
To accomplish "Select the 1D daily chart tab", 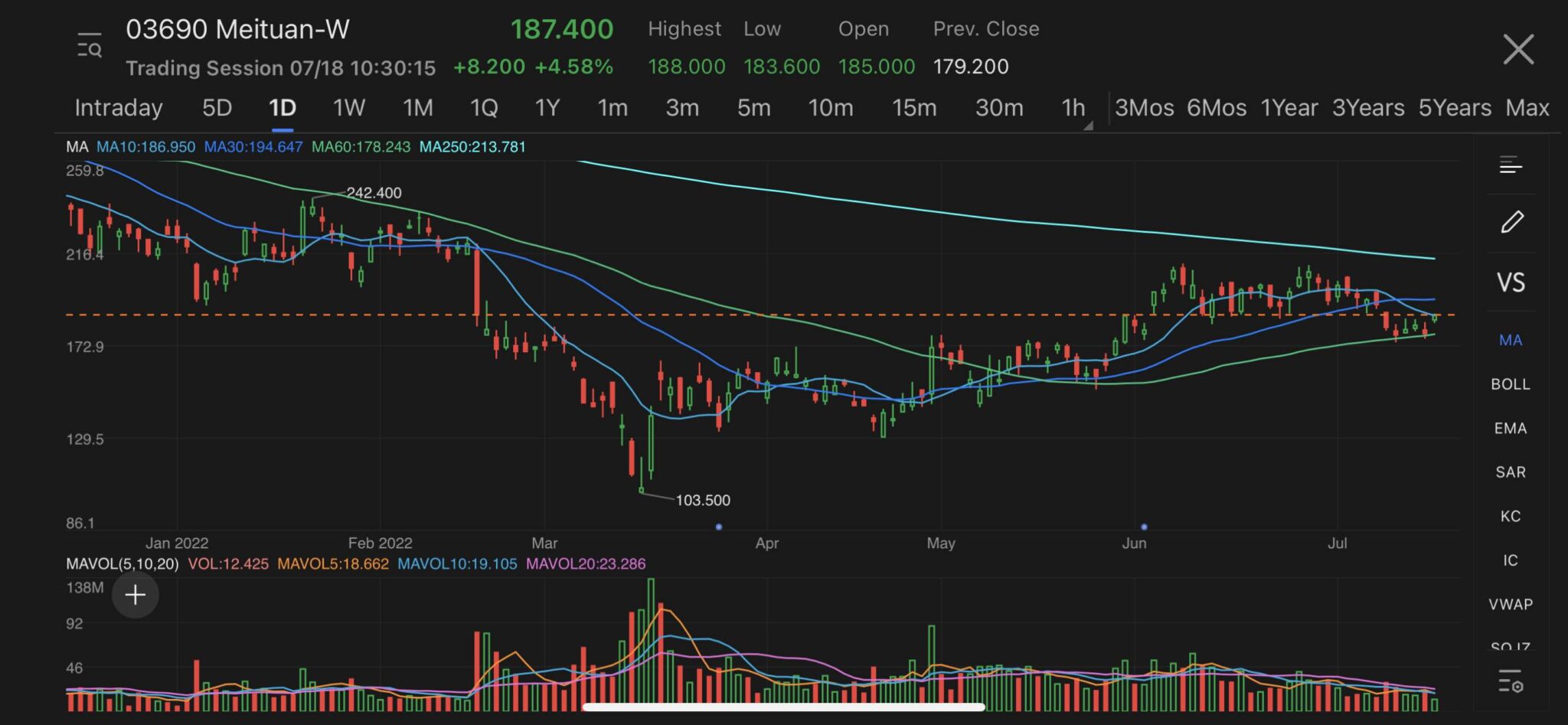I will click(283, 107).
